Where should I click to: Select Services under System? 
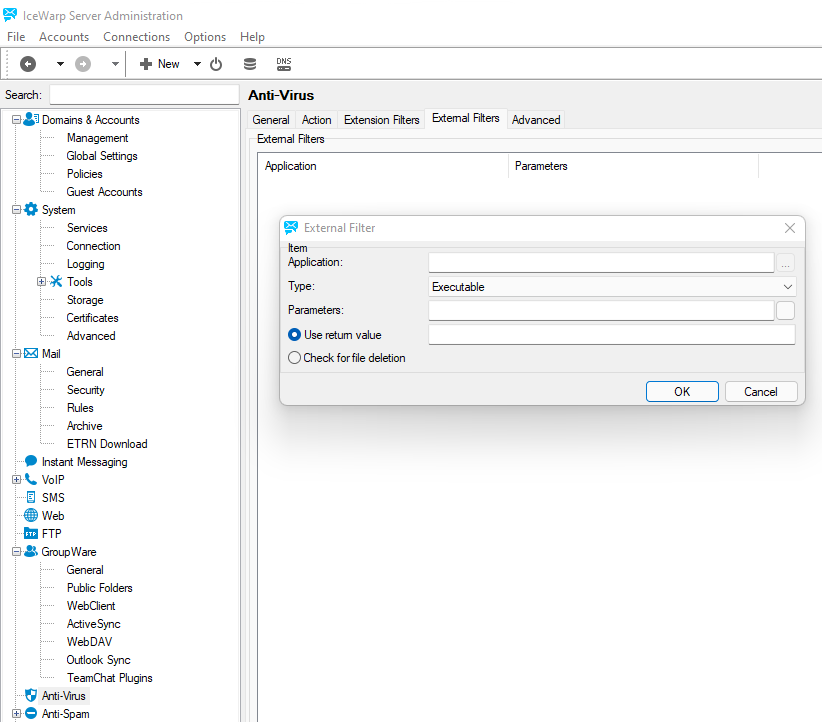coord(87,228)
